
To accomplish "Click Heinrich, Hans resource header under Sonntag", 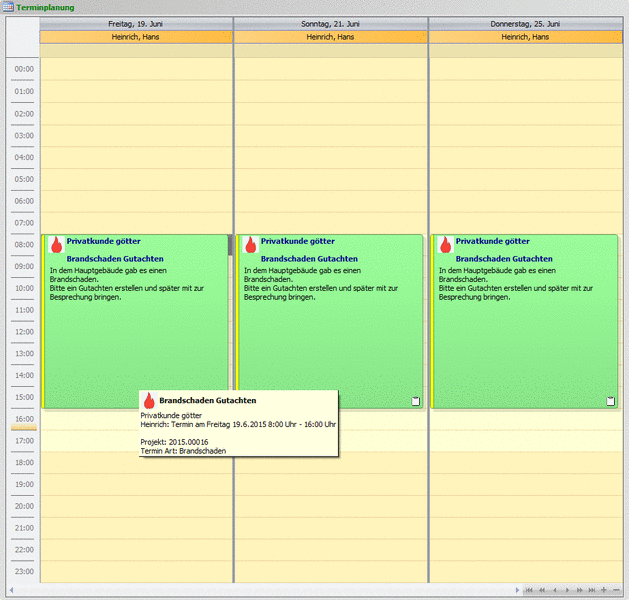I will [331, 37].
